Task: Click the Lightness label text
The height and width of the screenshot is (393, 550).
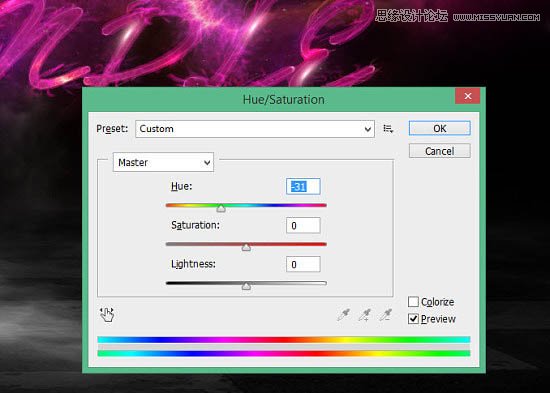Action: [193, 264]
